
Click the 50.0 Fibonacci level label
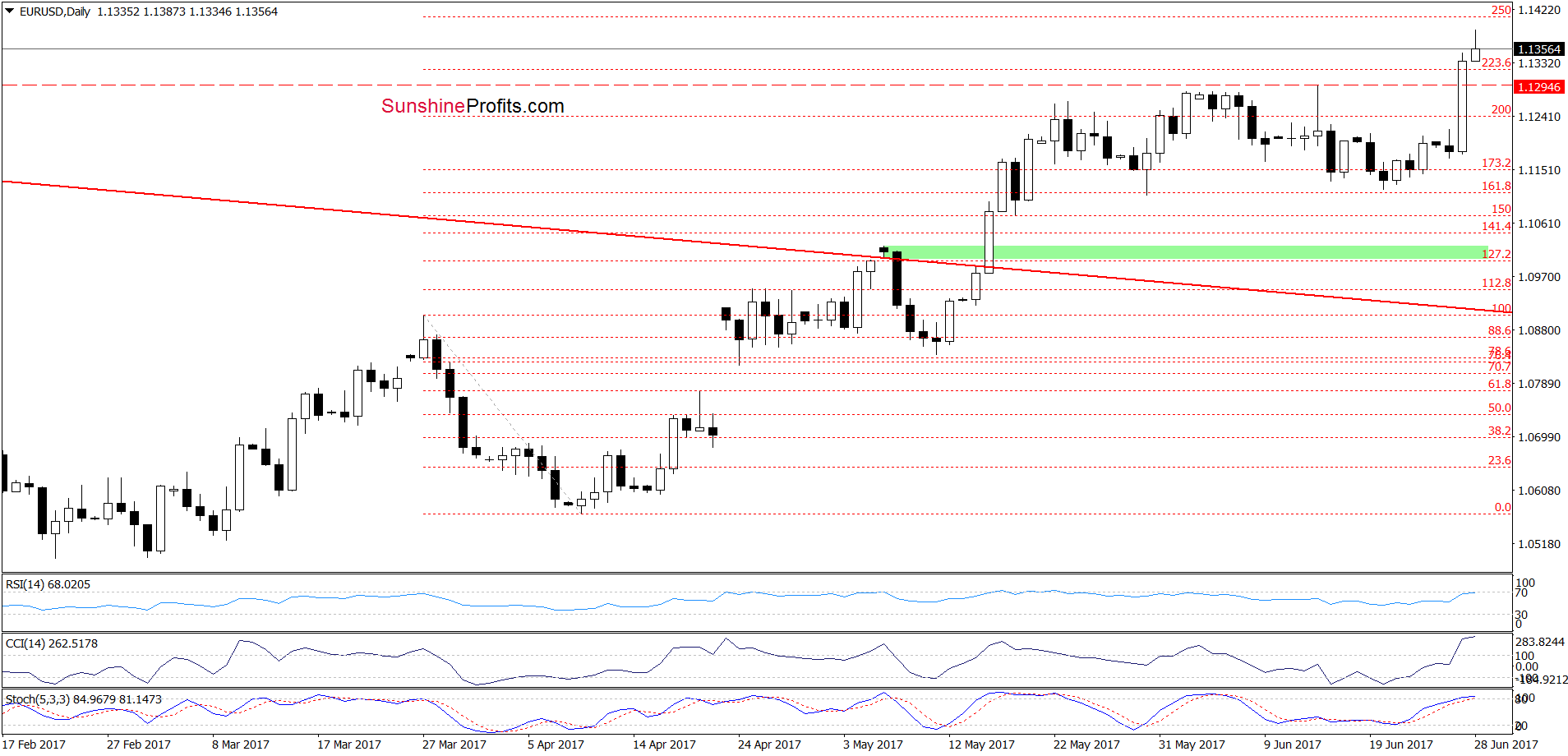(x=1499, y=408)
